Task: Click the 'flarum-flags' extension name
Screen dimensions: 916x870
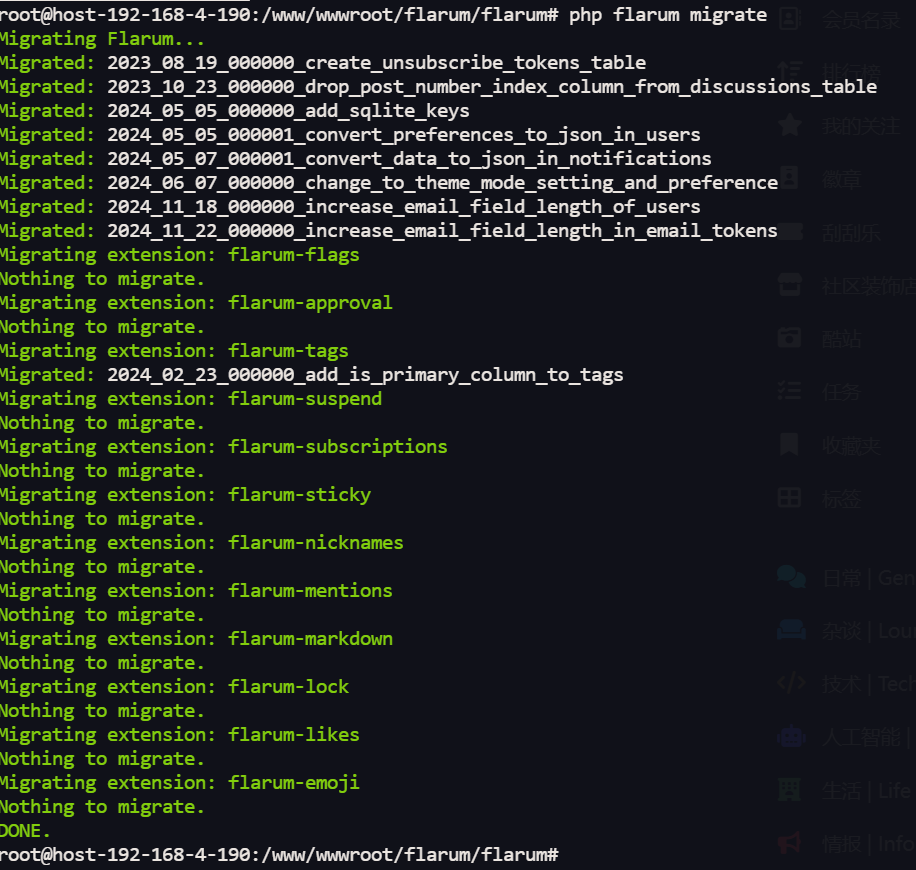Action: point(294,255)
